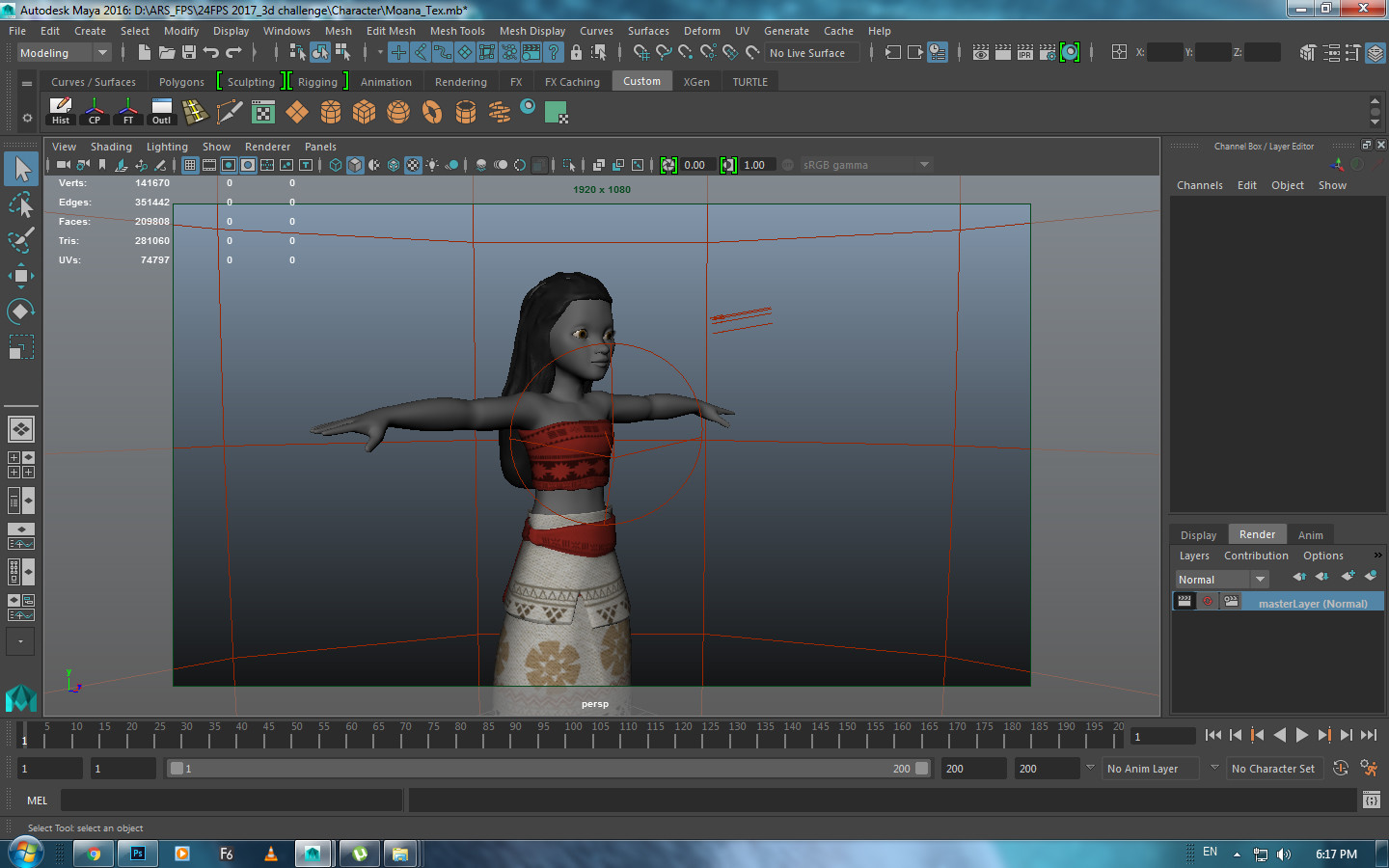Click the Hist shelf button

pos(61,112)
